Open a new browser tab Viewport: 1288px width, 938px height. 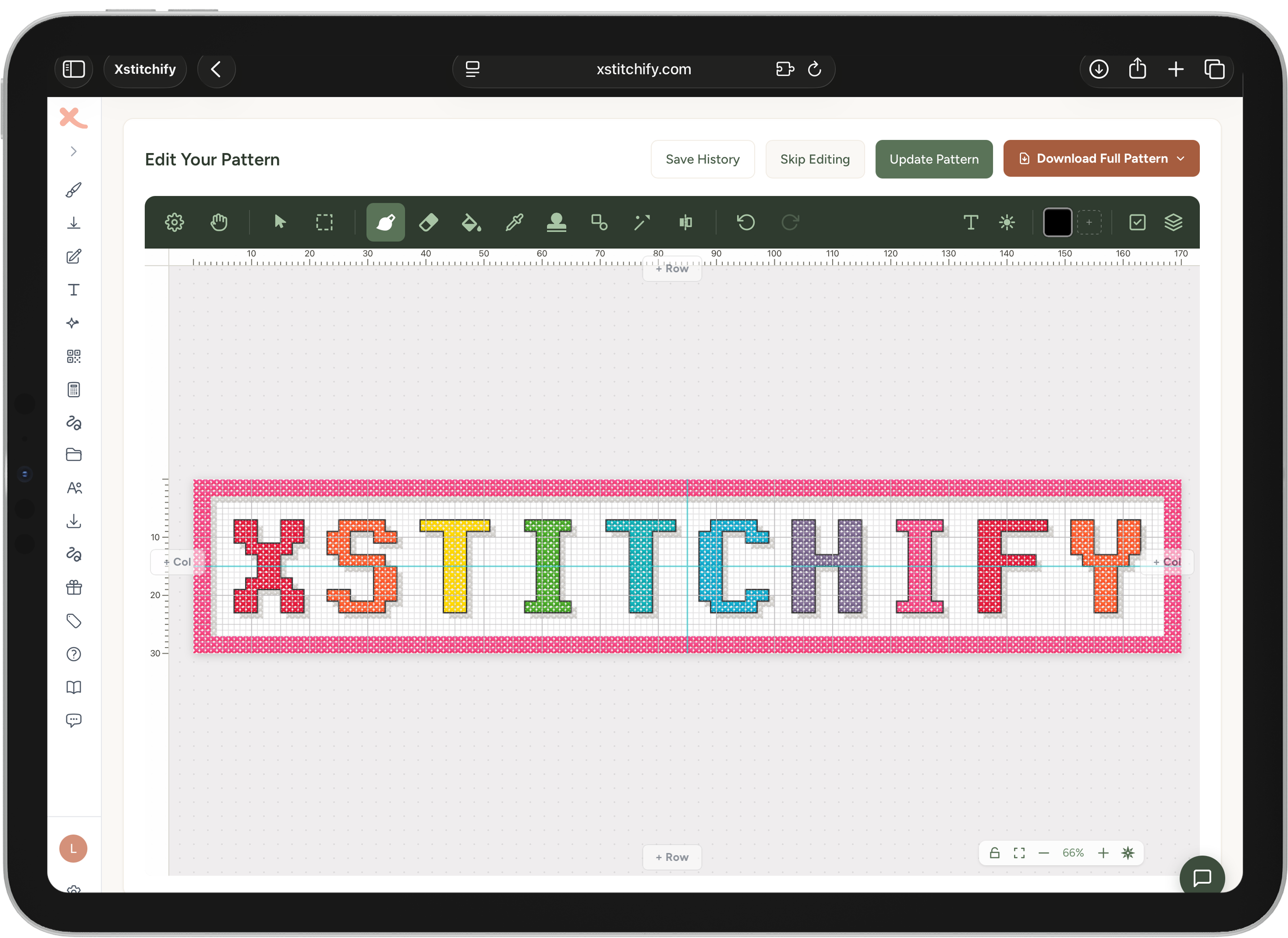[x=1176, y=69]
